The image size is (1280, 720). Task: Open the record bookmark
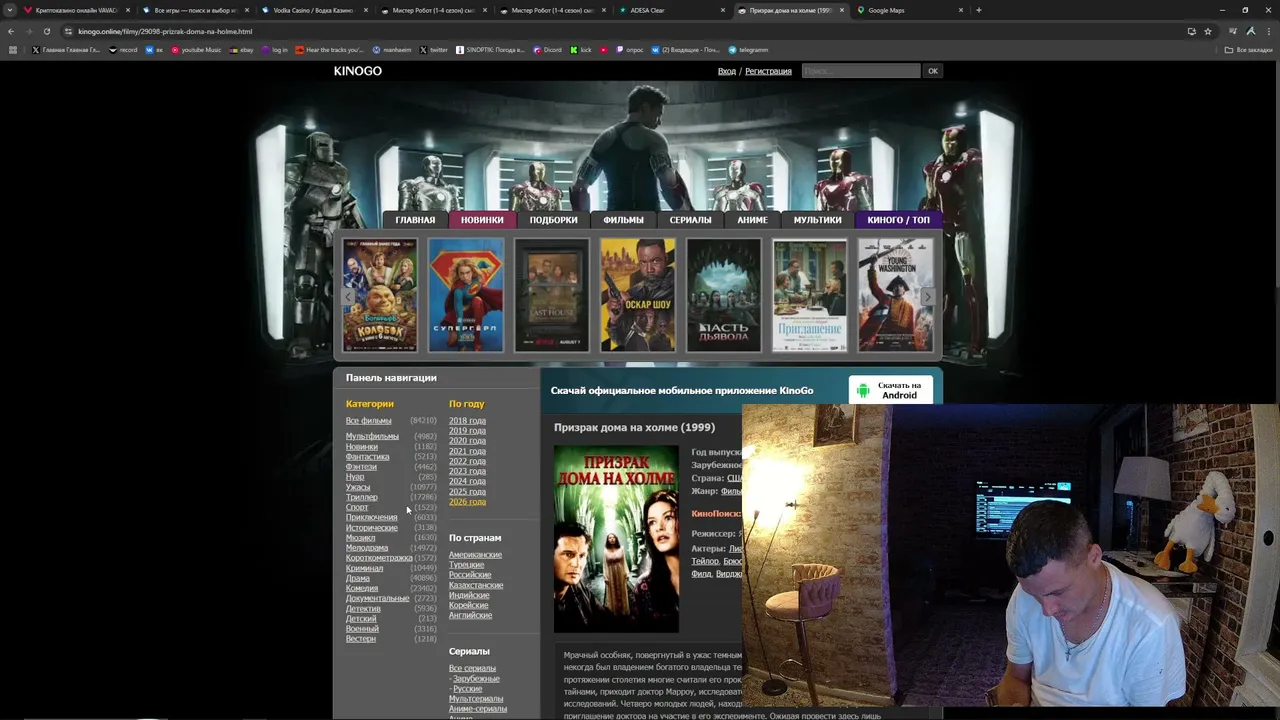pos(124,50)
